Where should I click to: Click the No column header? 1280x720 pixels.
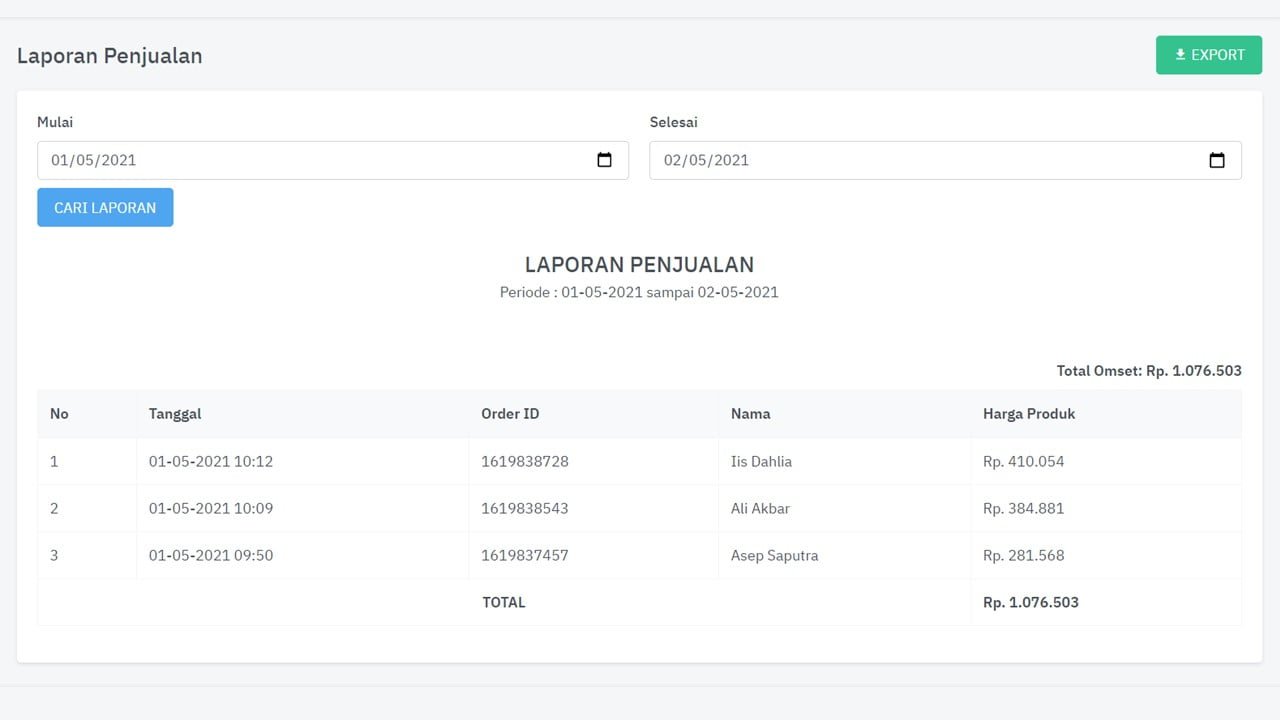(x=59, y=414)
